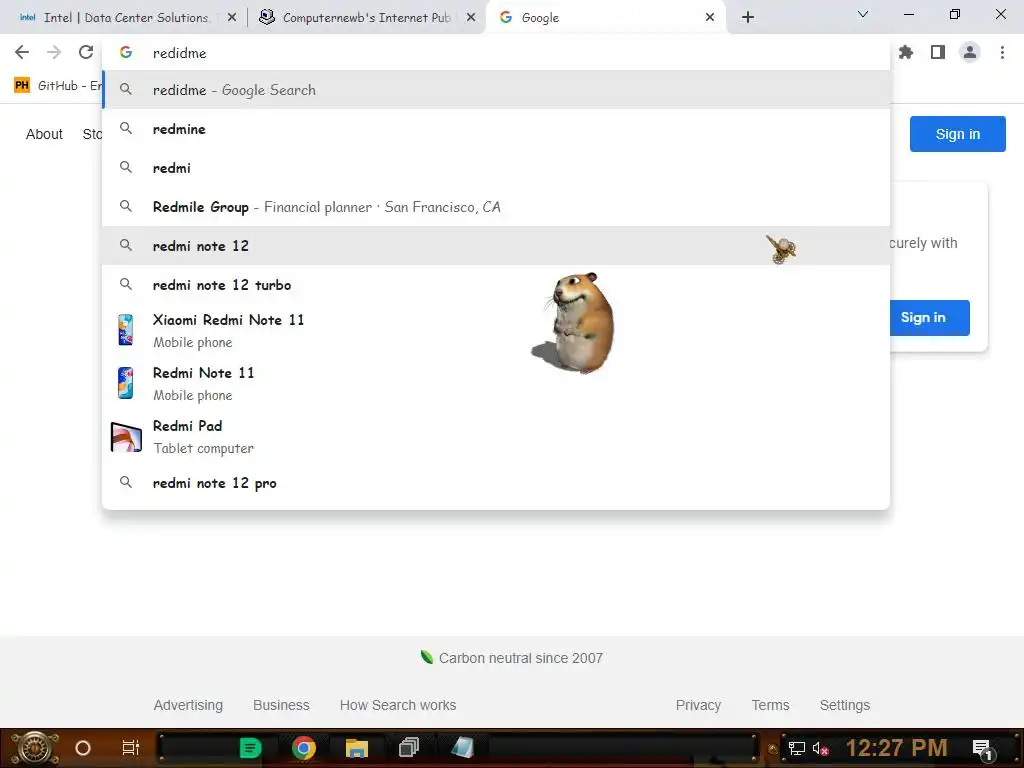Open the stacked windows app on taskbar
The image size is (1024, 768).
pos(409,747)
